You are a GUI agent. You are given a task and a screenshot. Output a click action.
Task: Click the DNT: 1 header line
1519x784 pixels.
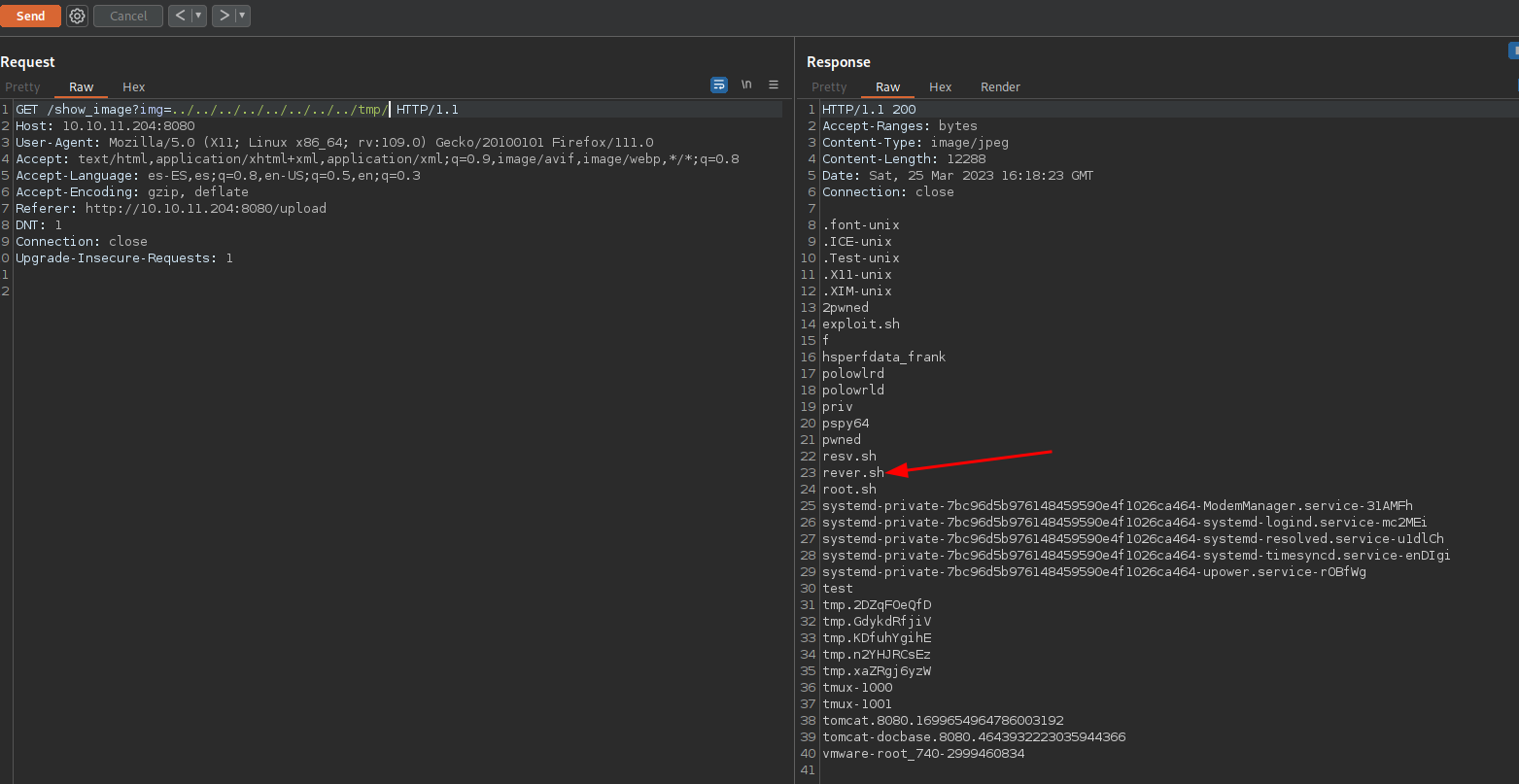(39, 225)
